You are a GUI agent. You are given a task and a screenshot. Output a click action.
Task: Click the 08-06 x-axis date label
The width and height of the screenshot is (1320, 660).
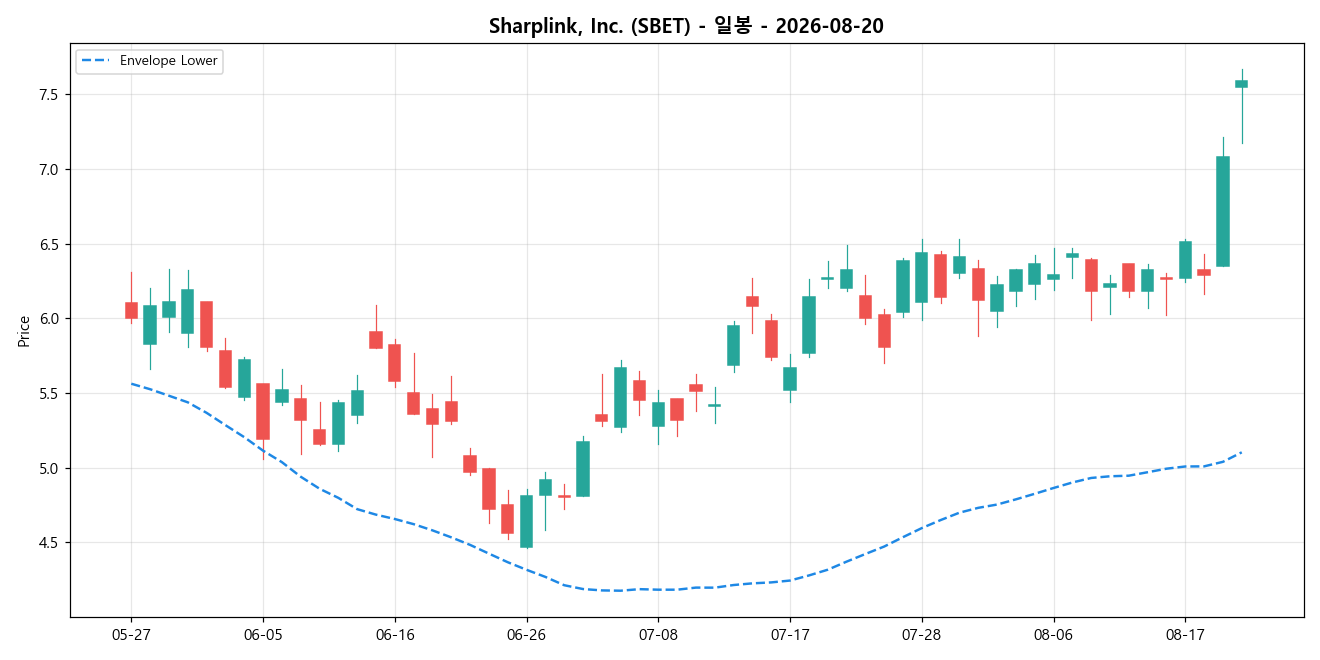1053,634
